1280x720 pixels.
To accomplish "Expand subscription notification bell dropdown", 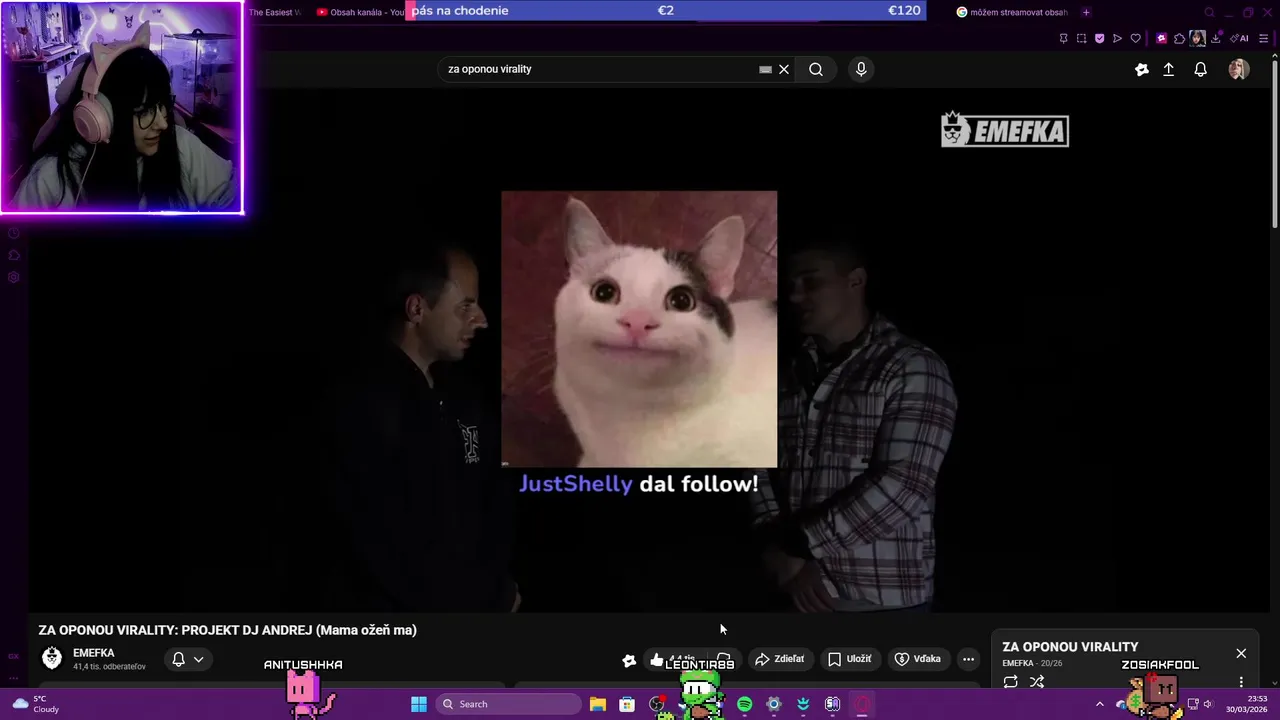I will tap(188, 659).
